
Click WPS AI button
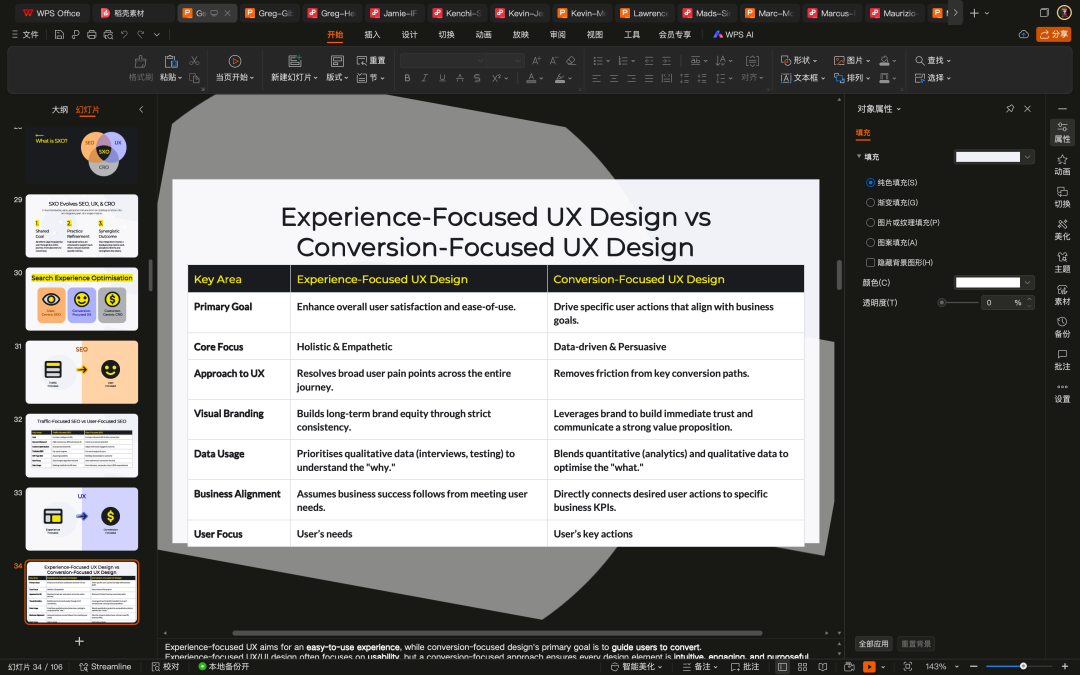[x=733, y=34]
